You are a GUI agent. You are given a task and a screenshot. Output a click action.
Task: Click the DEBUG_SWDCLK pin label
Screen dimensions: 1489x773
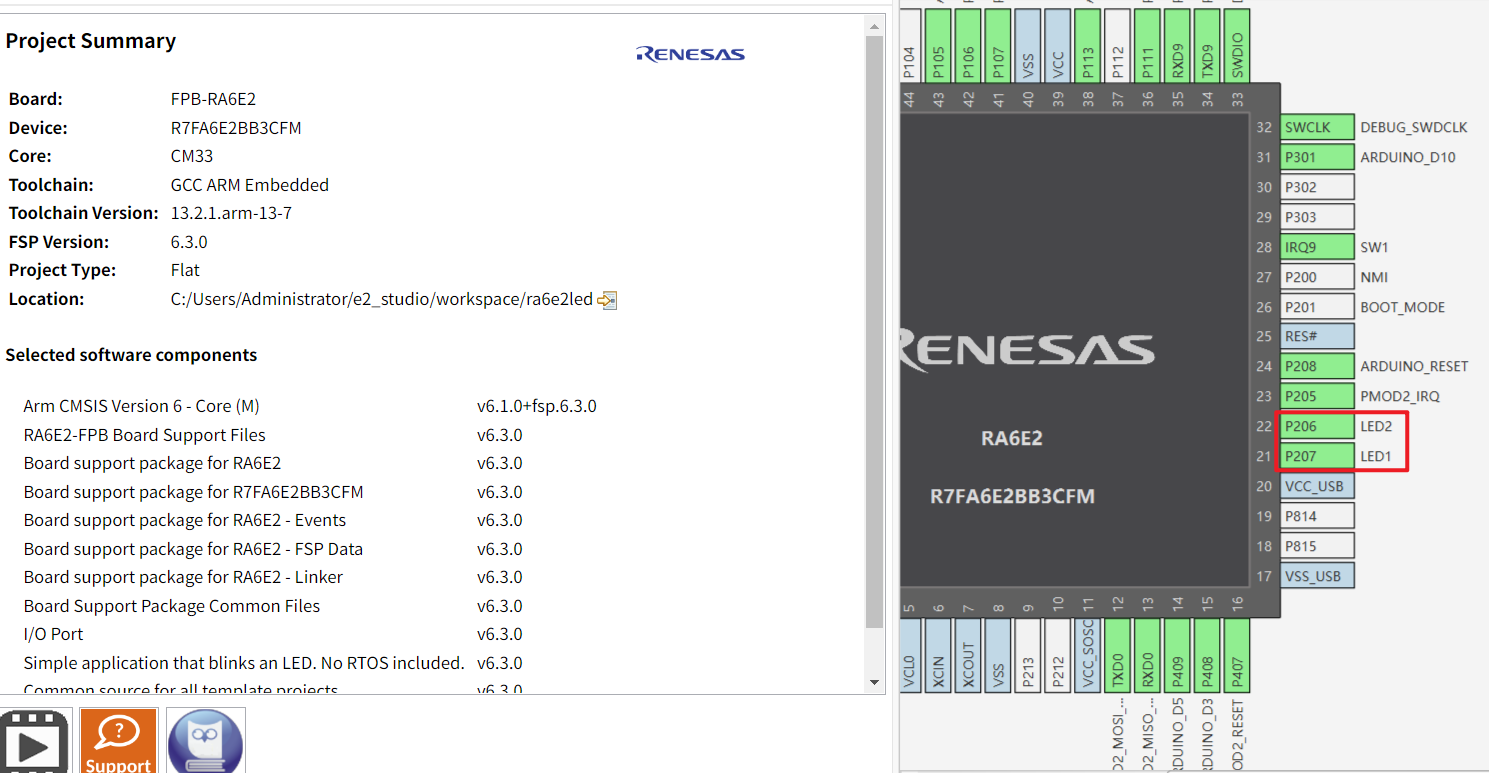coord(1414,128)
